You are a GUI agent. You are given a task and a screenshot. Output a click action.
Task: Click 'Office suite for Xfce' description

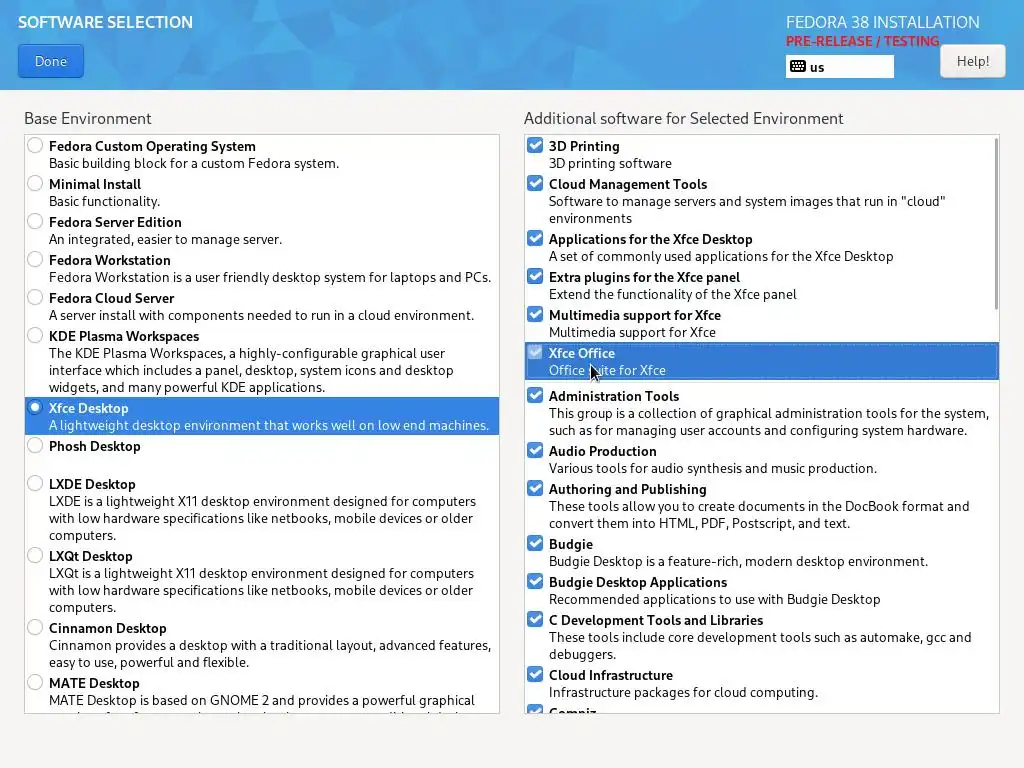[607, 370]
